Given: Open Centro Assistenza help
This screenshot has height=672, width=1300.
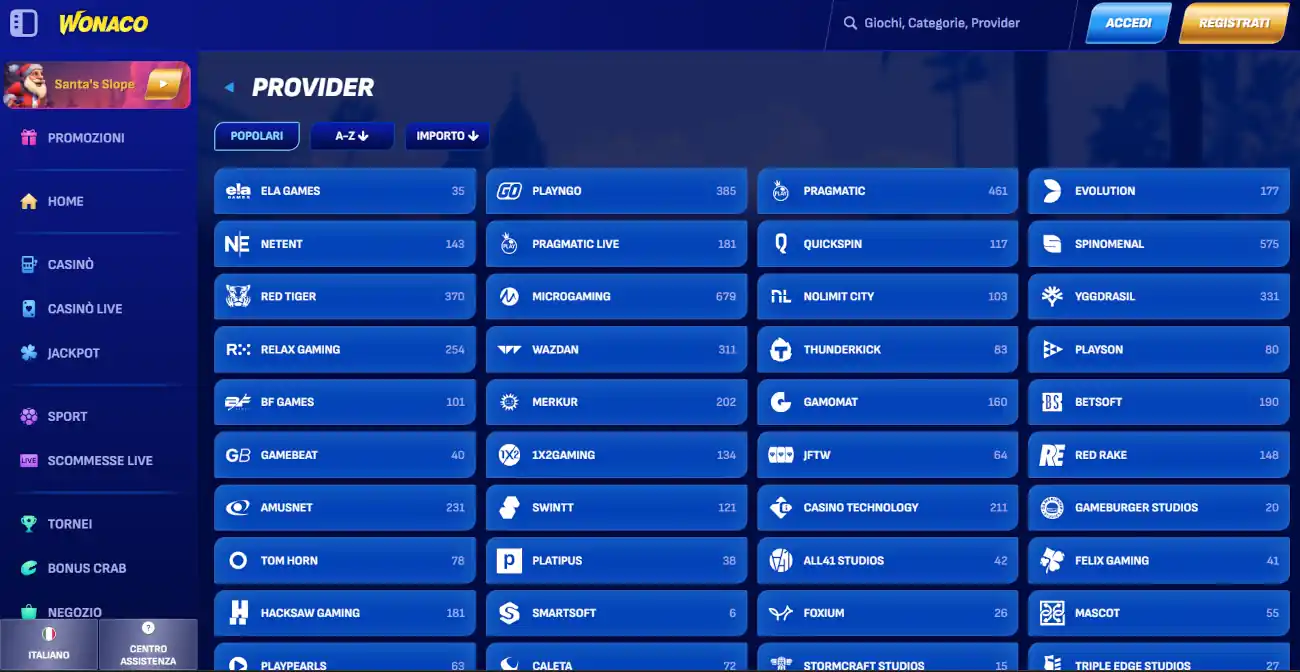Looking at the screenshot, I should [x=148, y=644].
